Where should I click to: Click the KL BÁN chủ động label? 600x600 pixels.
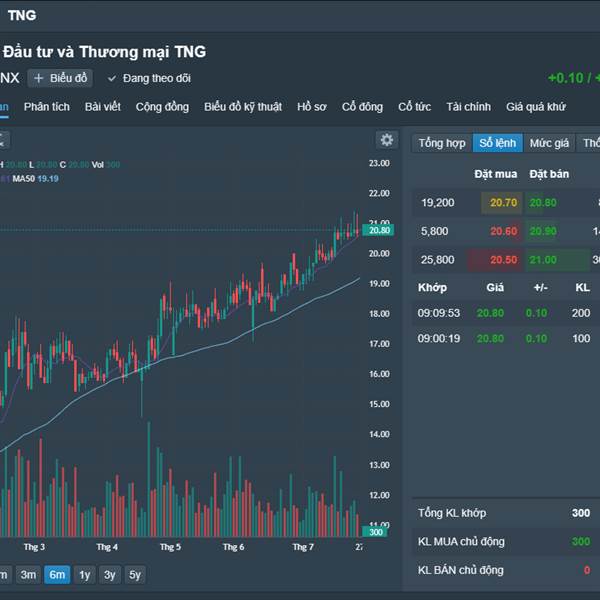point(461,570)
